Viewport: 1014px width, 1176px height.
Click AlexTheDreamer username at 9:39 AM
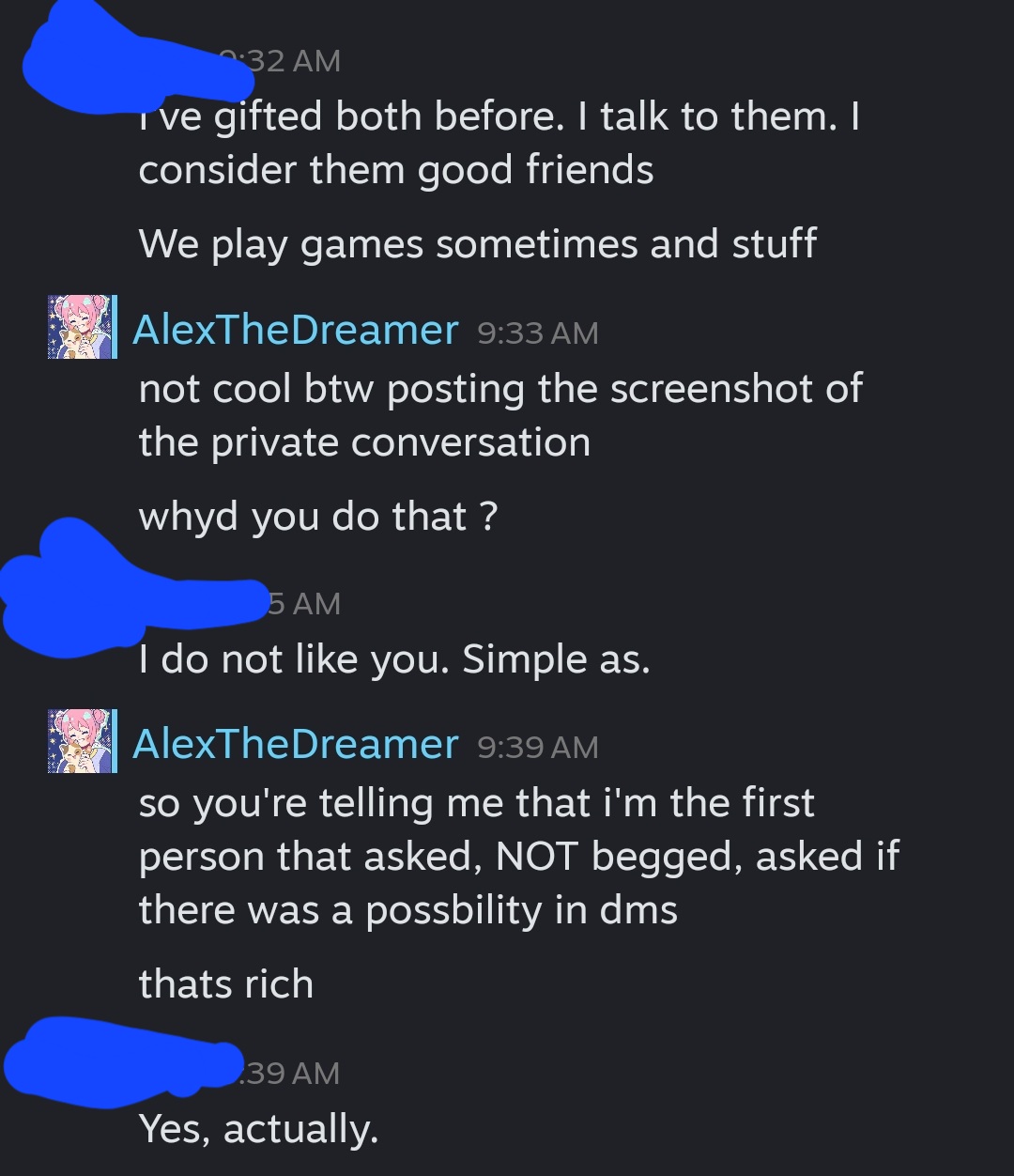296,744
